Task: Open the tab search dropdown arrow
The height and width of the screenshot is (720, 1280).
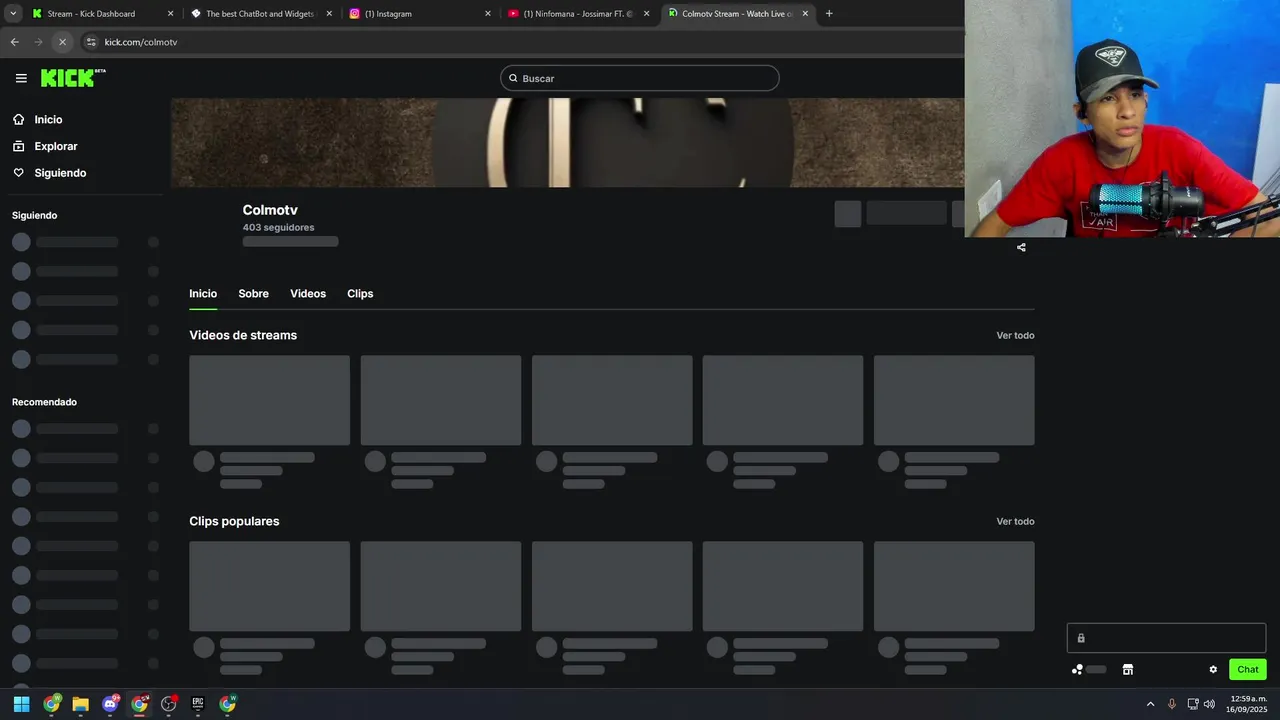Action: (12, 14)
